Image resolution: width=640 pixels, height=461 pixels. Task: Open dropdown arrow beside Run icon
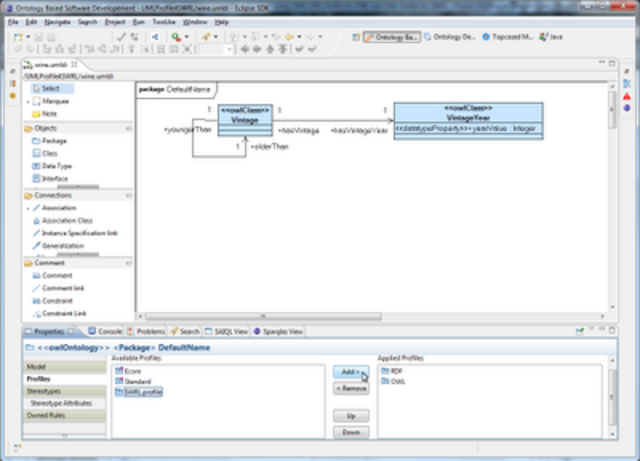[187, 37]
